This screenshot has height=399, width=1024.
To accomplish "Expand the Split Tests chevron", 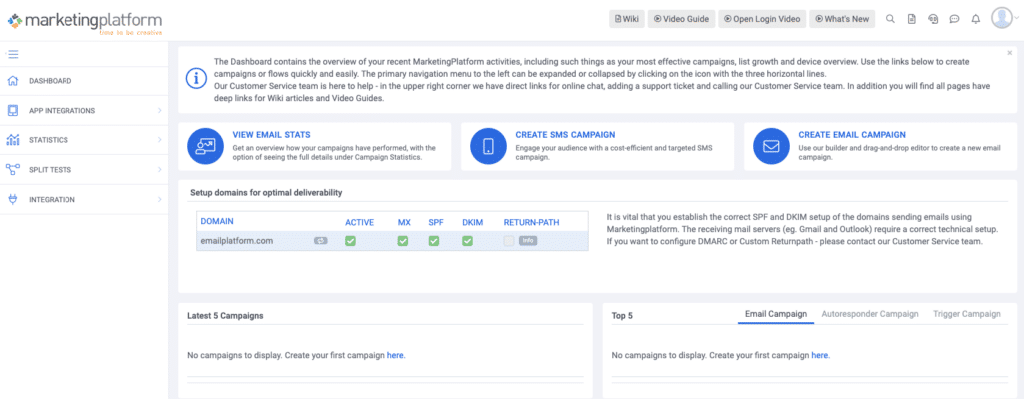I will (x=159, y=170).
